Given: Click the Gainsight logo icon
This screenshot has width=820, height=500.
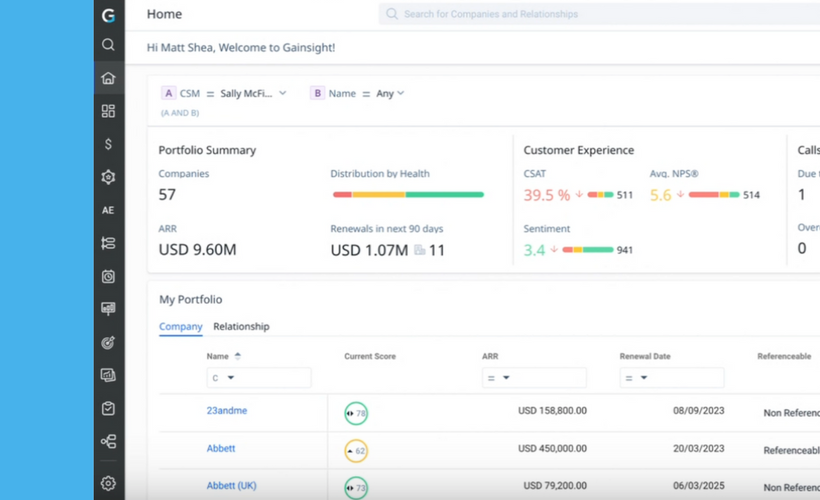Looking at the screenshot, I should [108, 15].
